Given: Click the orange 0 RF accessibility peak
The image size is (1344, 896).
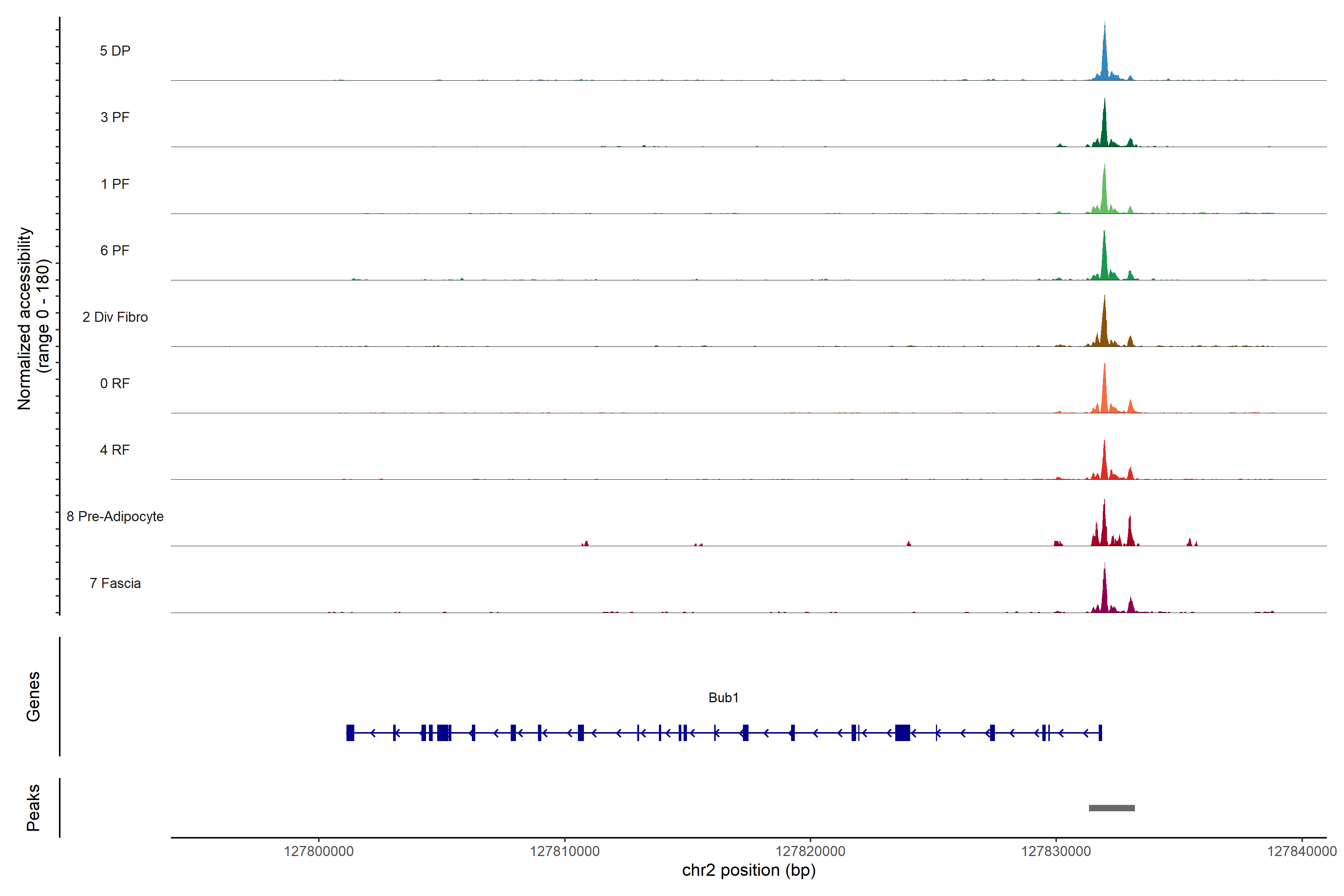Looking at the screenshot, I should [1105, 394].
